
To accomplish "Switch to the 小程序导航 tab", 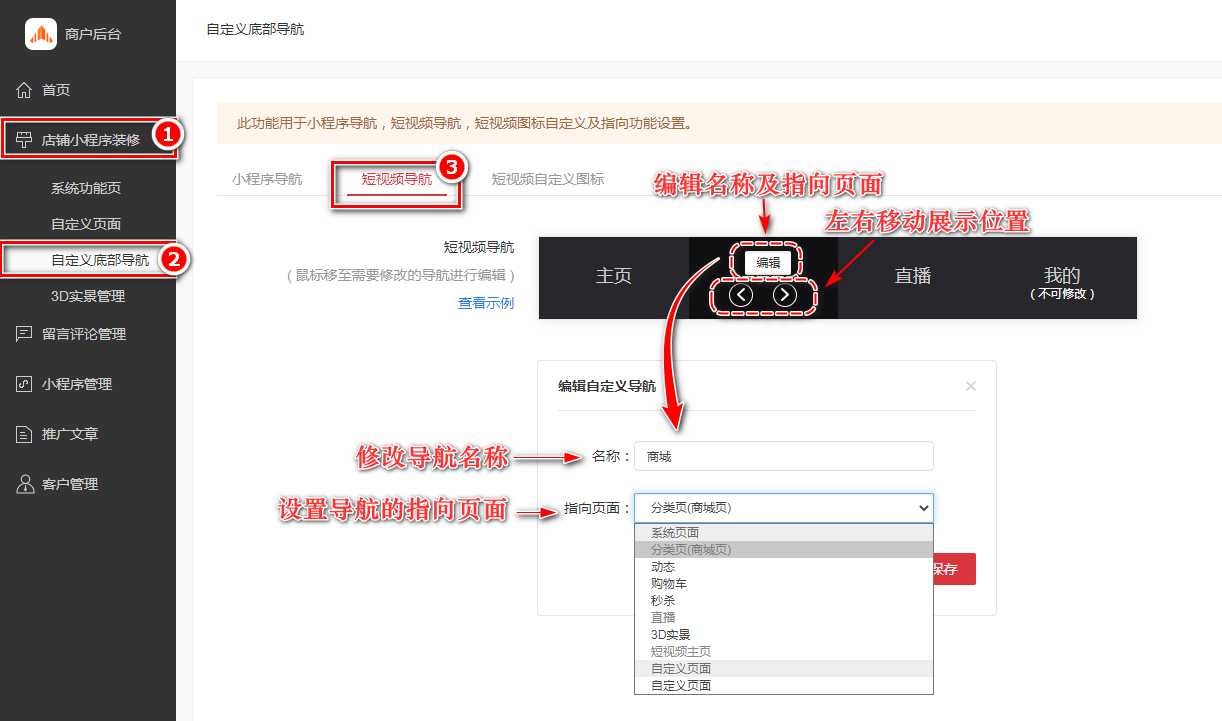I will [267, 180].
